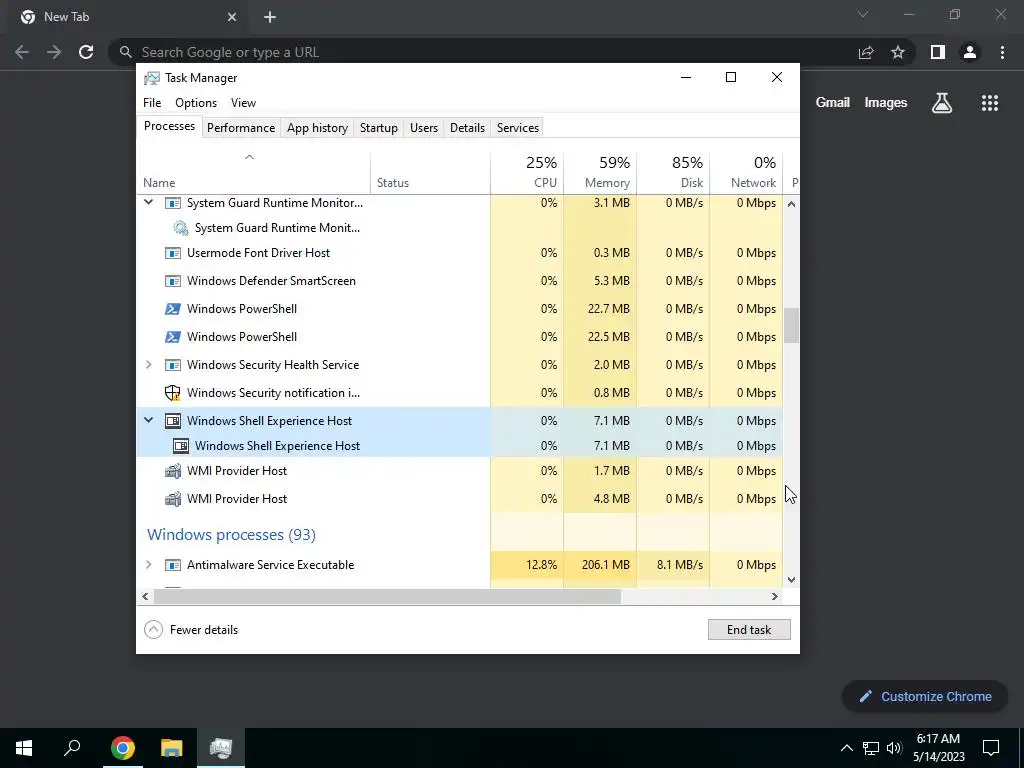Collapse view with Fewer details arrow
Screen dimensions: 1024x768
153,630
